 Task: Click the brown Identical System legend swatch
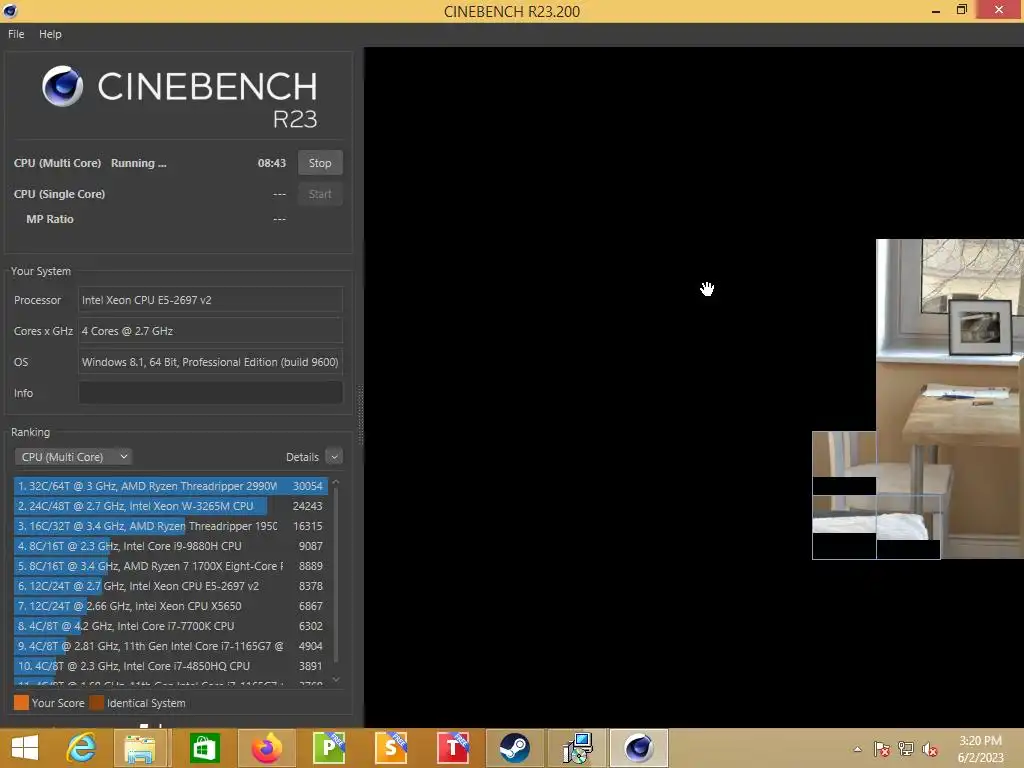point(97,703)
